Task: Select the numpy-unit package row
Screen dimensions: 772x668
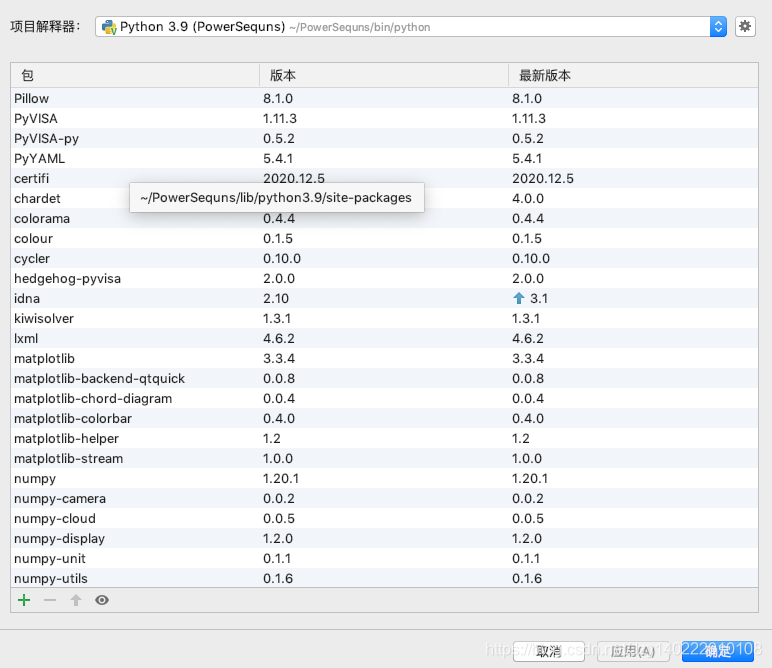Action: pos(384,559)
